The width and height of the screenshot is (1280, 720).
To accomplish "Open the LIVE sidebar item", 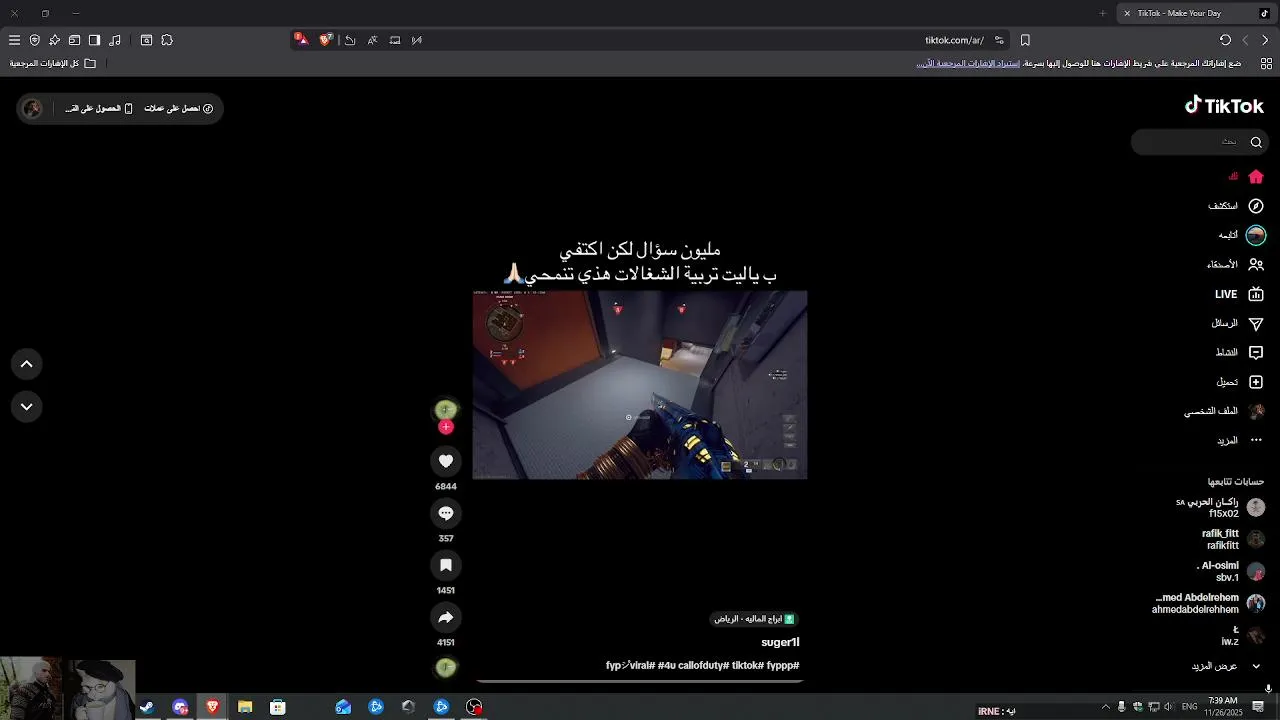I will (x=1239, y=294).
